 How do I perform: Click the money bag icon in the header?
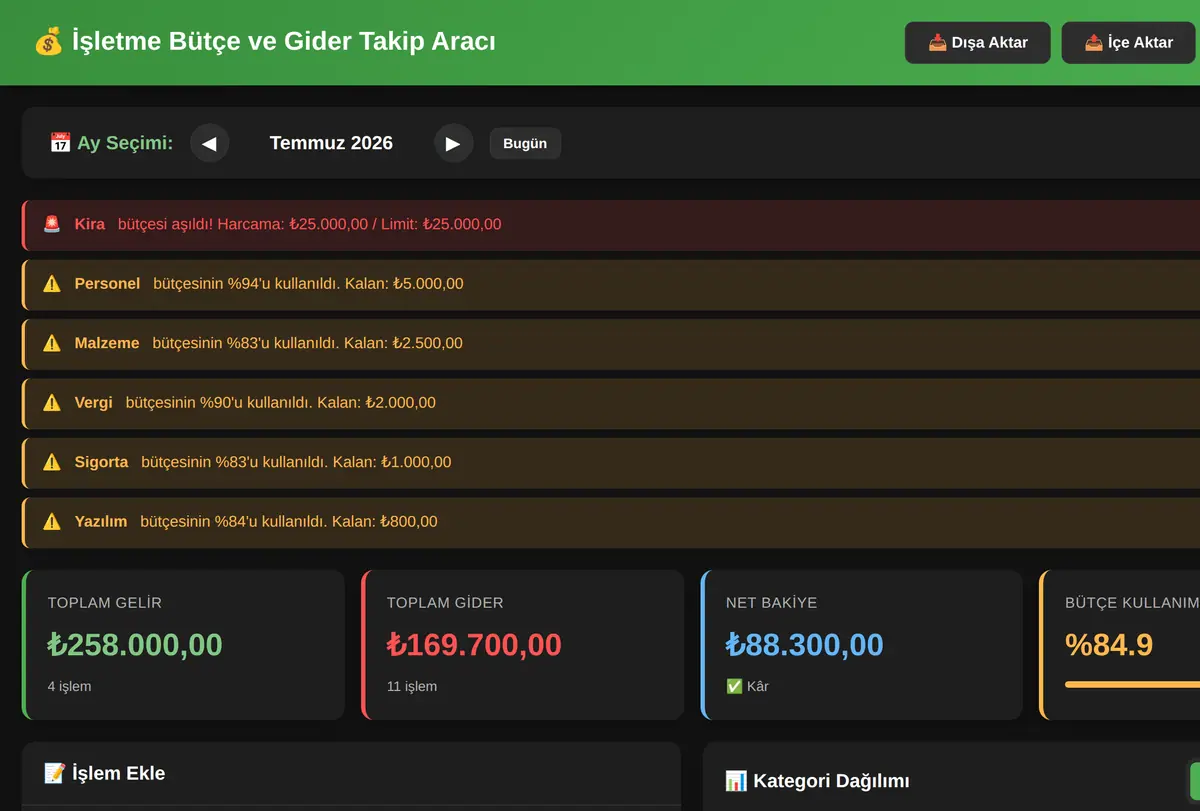click(x=47, y=42)
